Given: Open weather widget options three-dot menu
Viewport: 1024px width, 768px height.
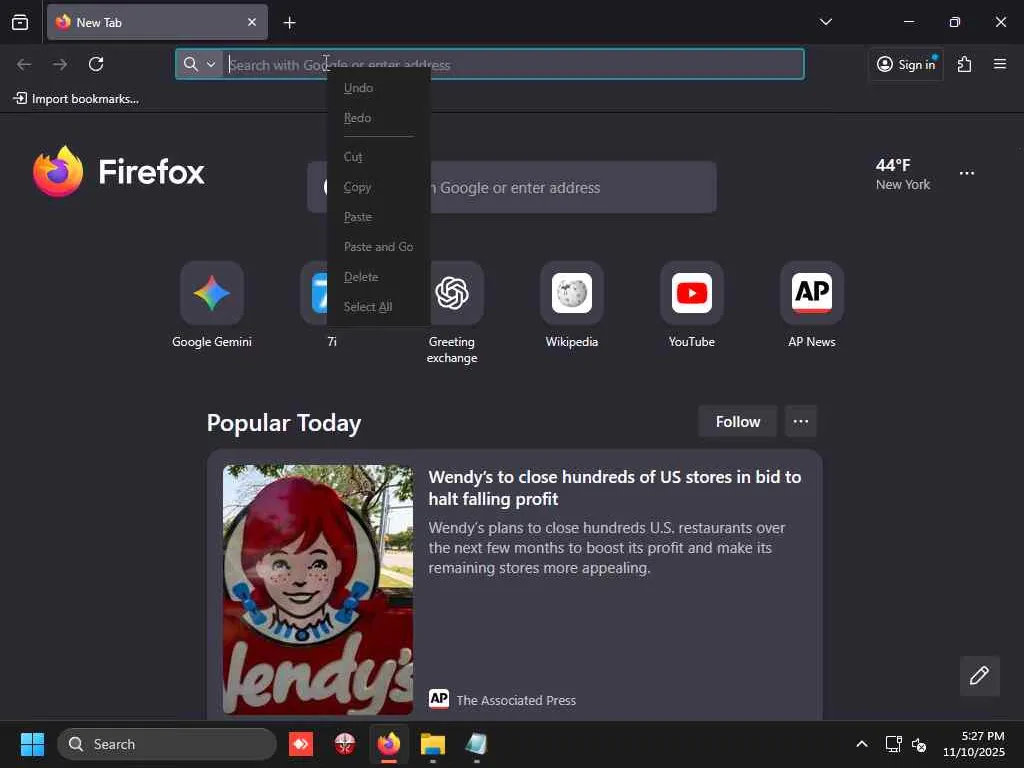Looking at the screenshot, I should [967, 173].
